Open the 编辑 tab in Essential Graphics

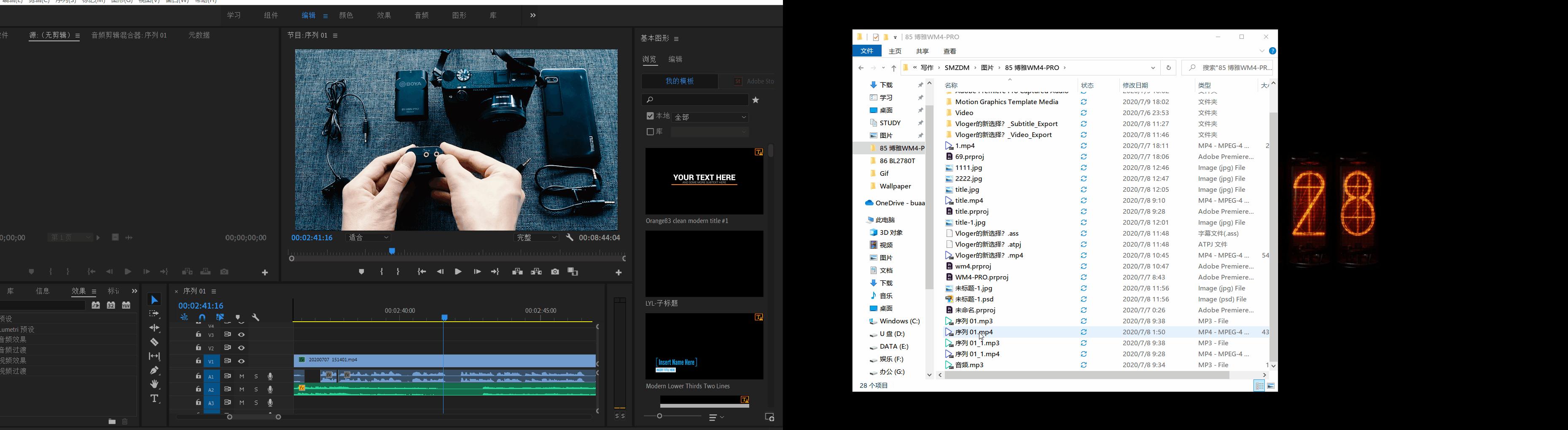[675, 59]
